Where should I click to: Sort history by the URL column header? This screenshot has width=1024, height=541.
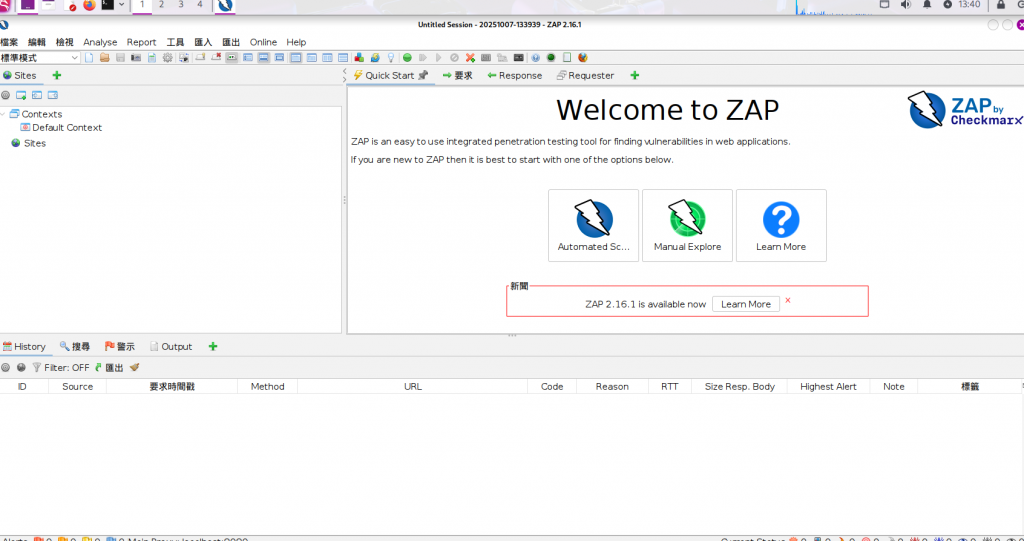point(412,386)
